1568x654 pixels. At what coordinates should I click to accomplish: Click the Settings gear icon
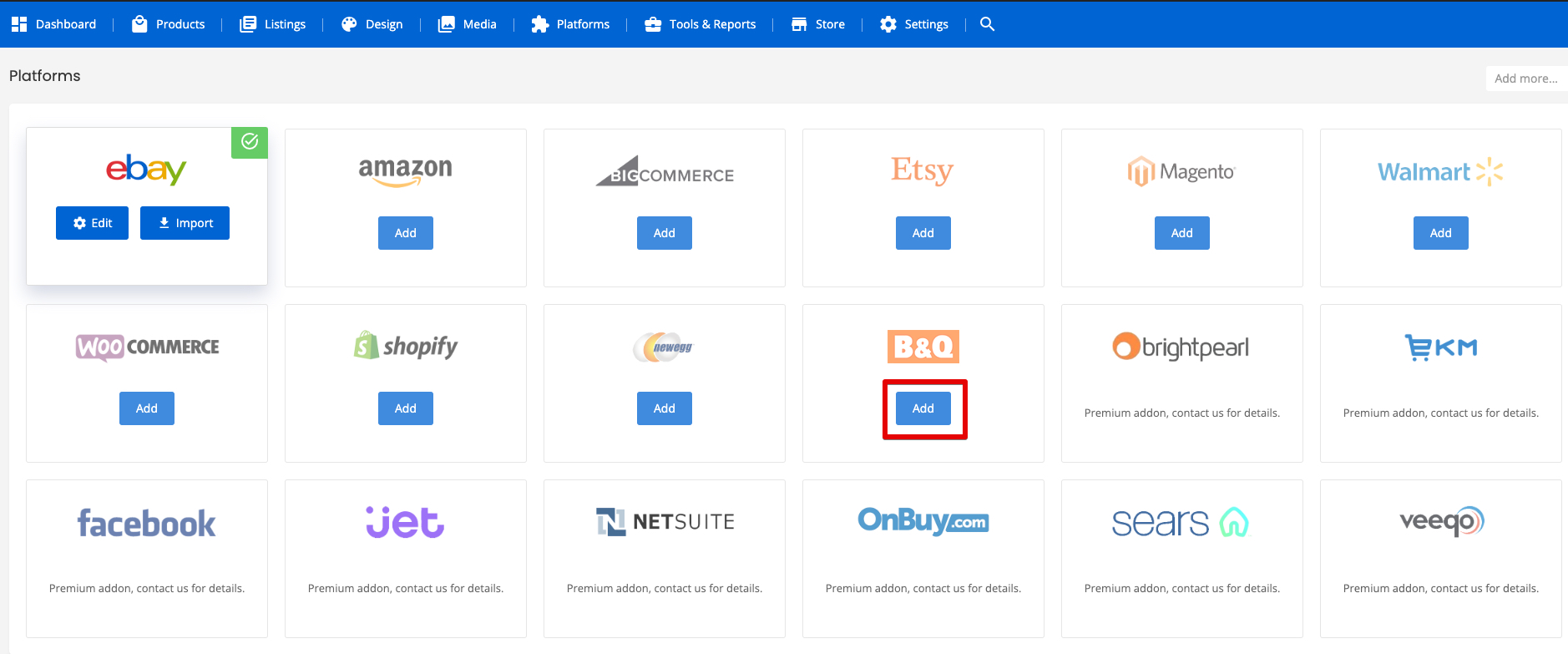coord(888,24)
